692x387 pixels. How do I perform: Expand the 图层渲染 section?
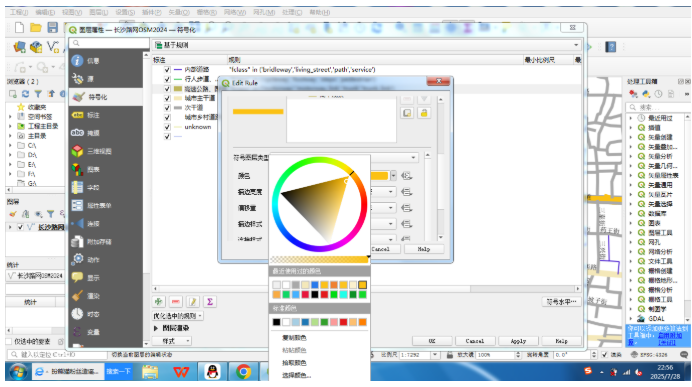156,328
